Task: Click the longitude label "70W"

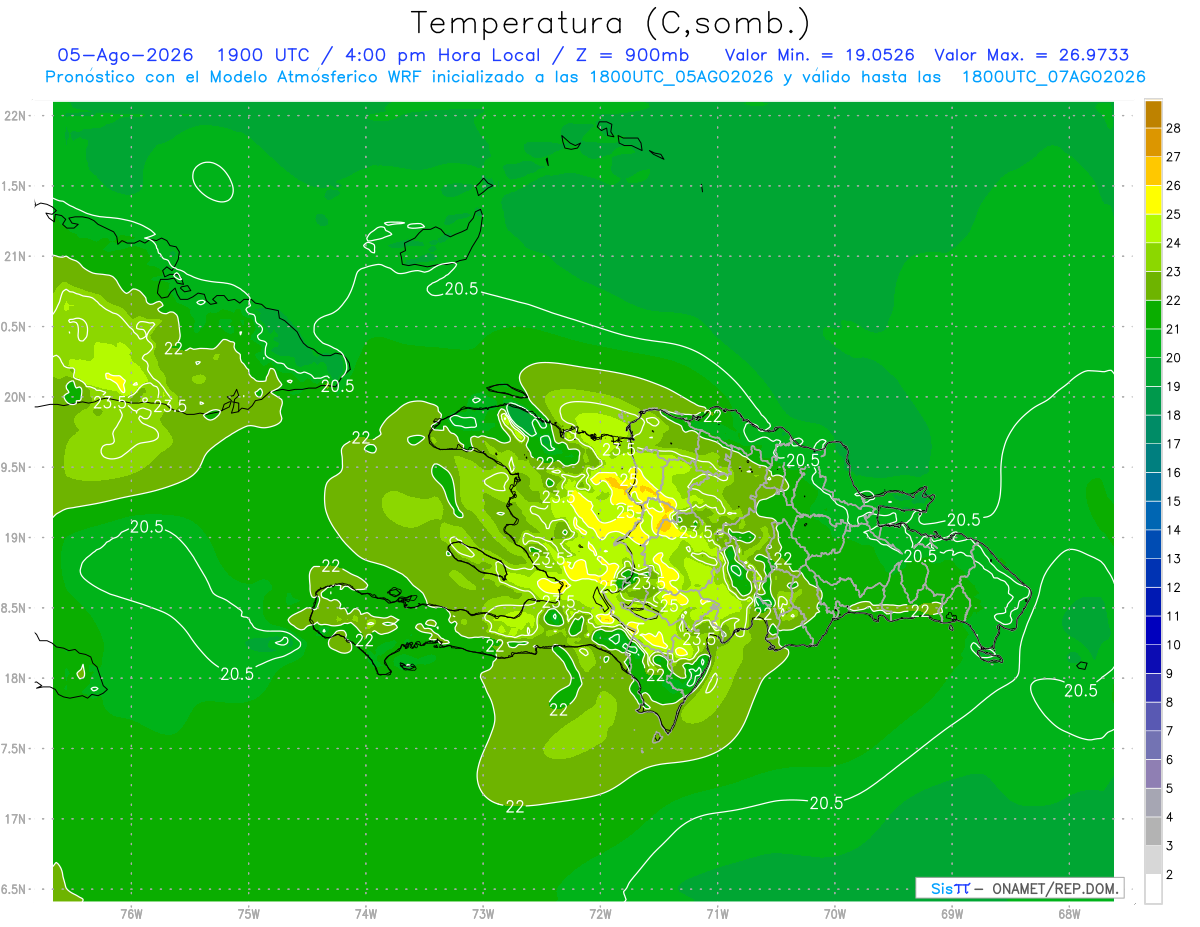Action: coord(835,913)
